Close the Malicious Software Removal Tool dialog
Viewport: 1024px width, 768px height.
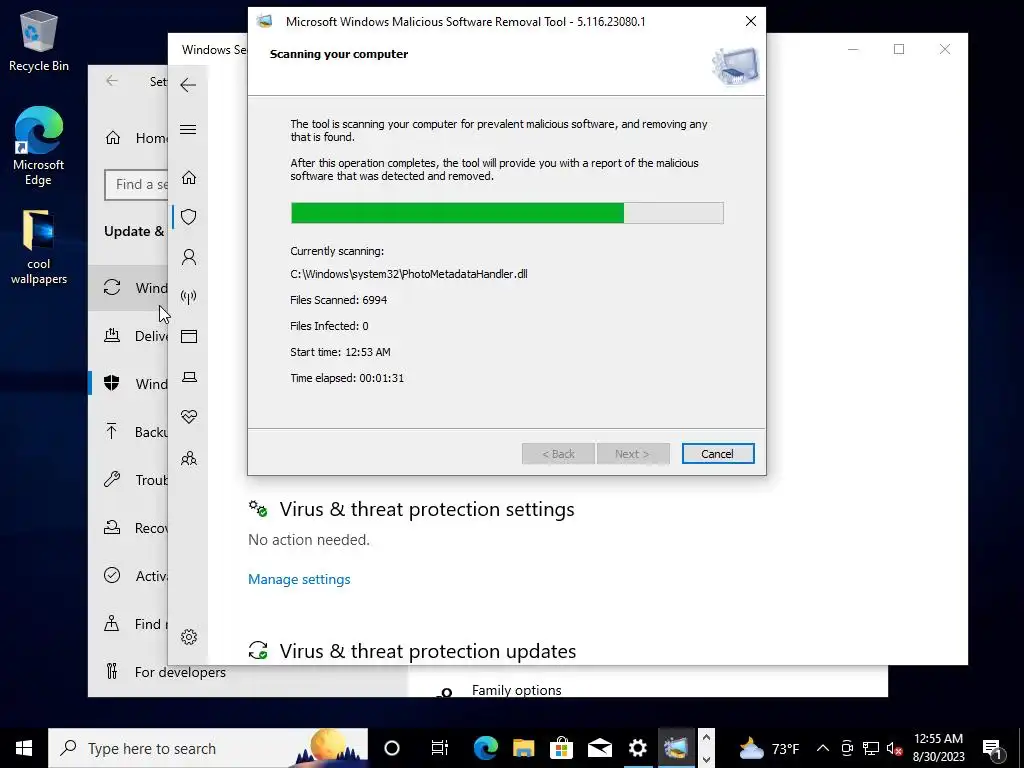click(750, 22)
